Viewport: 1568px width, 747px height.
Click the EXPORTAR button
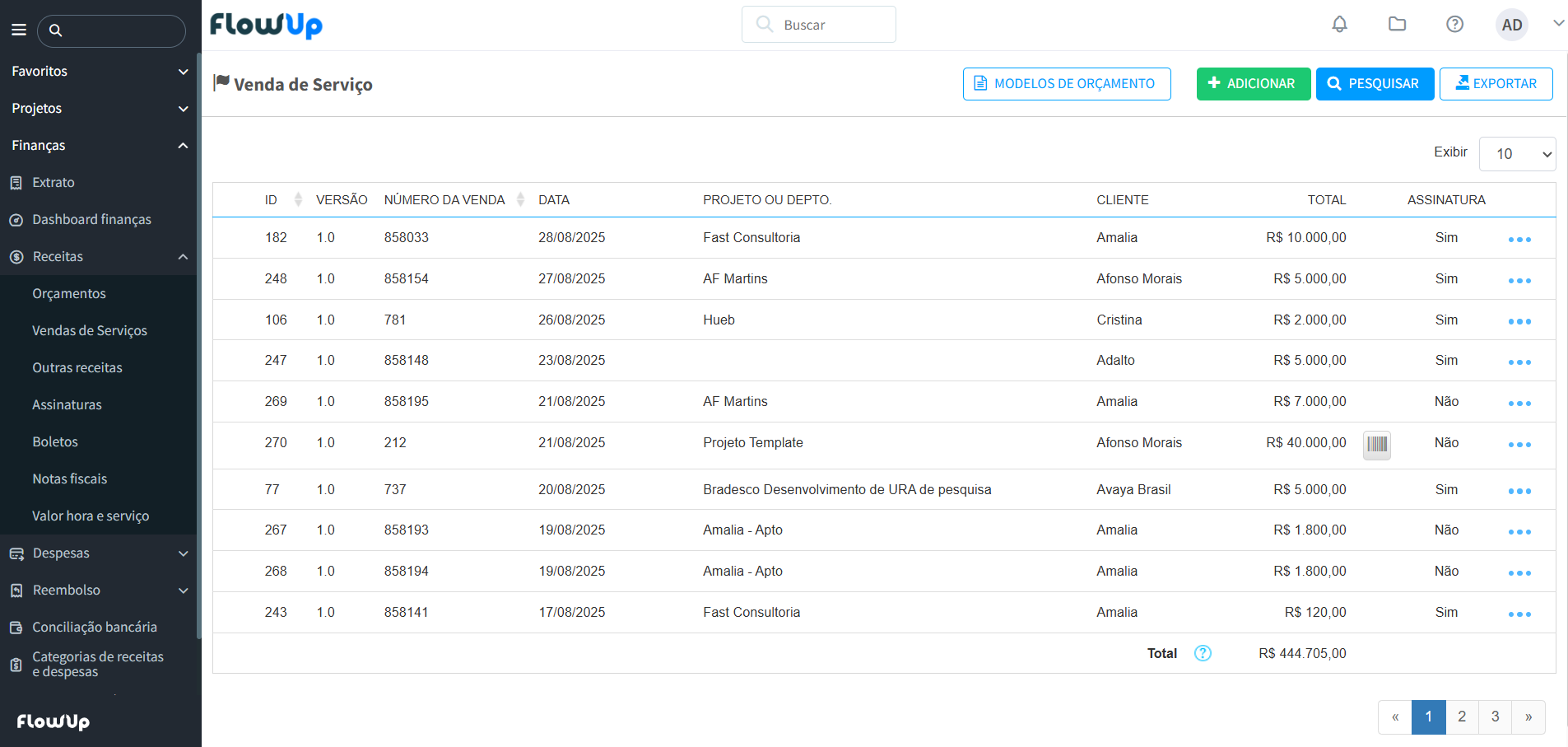[1496, 83]
